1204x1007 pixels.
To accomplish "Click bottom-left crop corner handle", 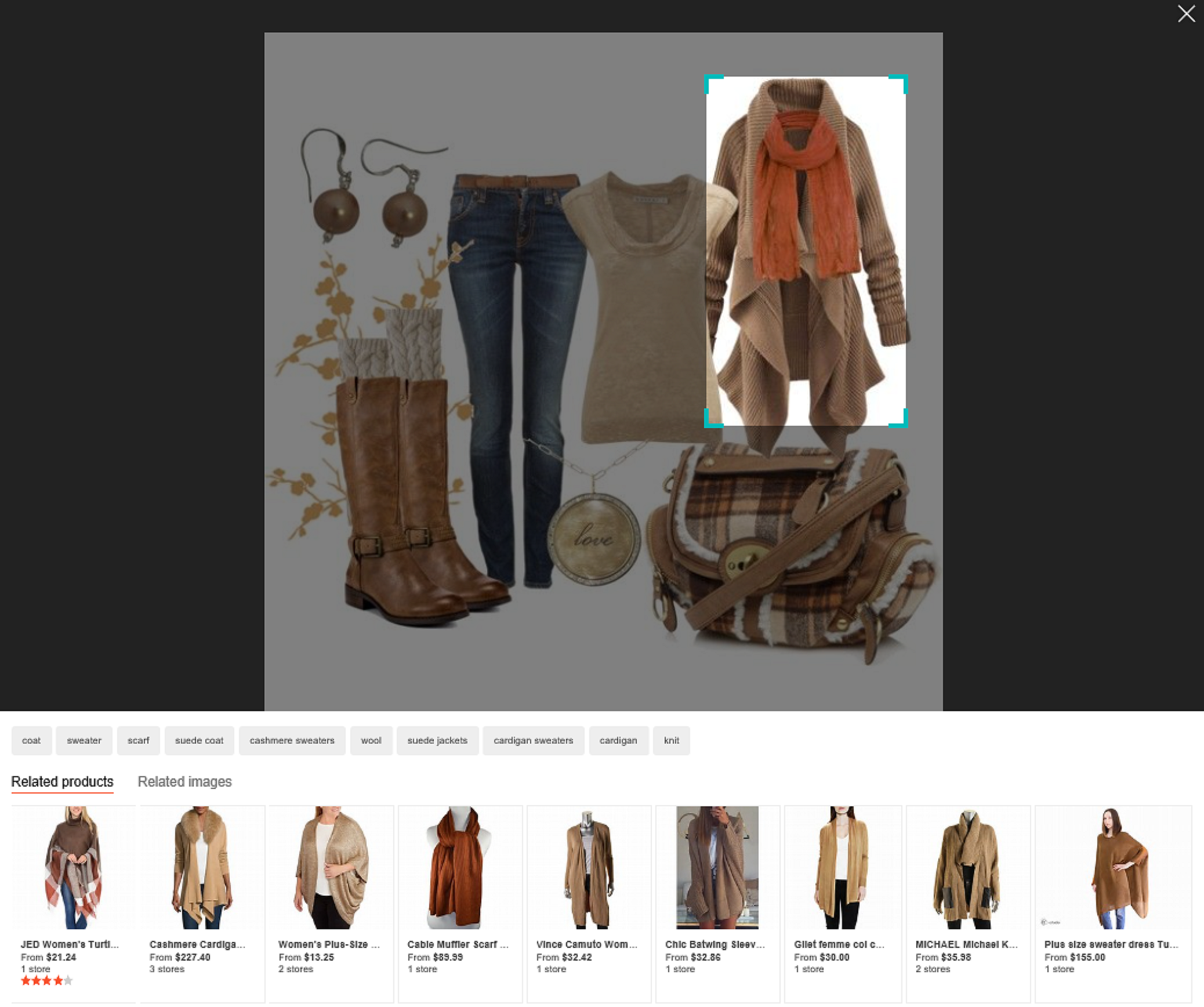I will pos(708,423).
